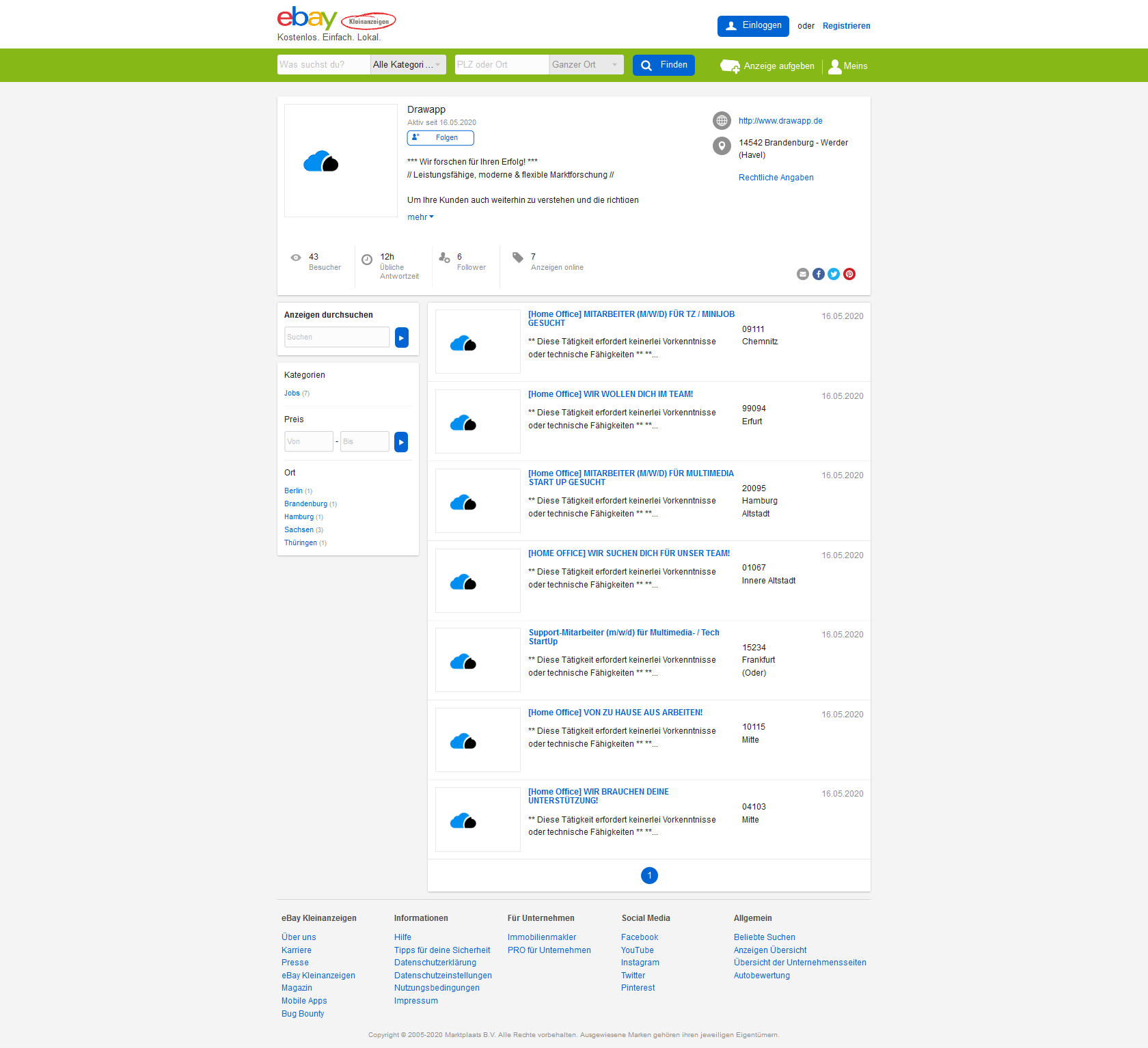This screenshot has height=1048, width=1148.
Task: Open VON ZU HAUSE AUS ARBEITEN listing
Action: click(615, 713)
